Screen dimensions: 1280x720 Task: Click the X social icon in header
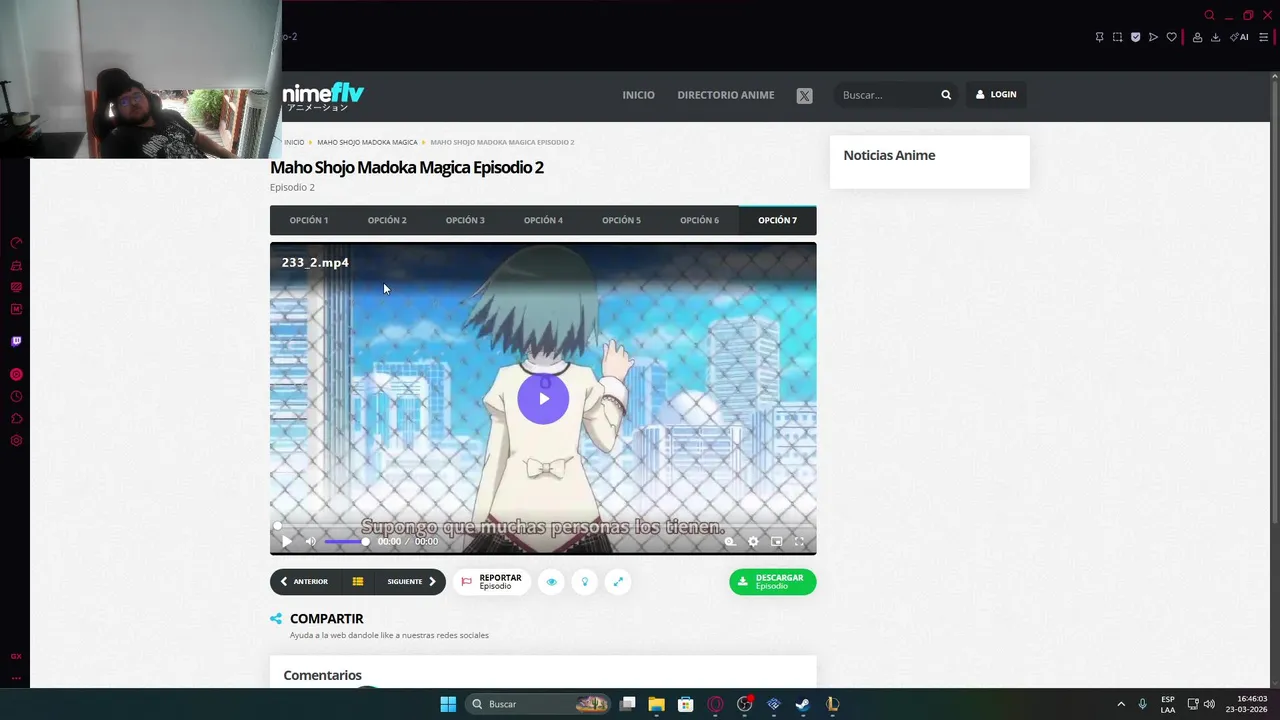tap(804, 96)
